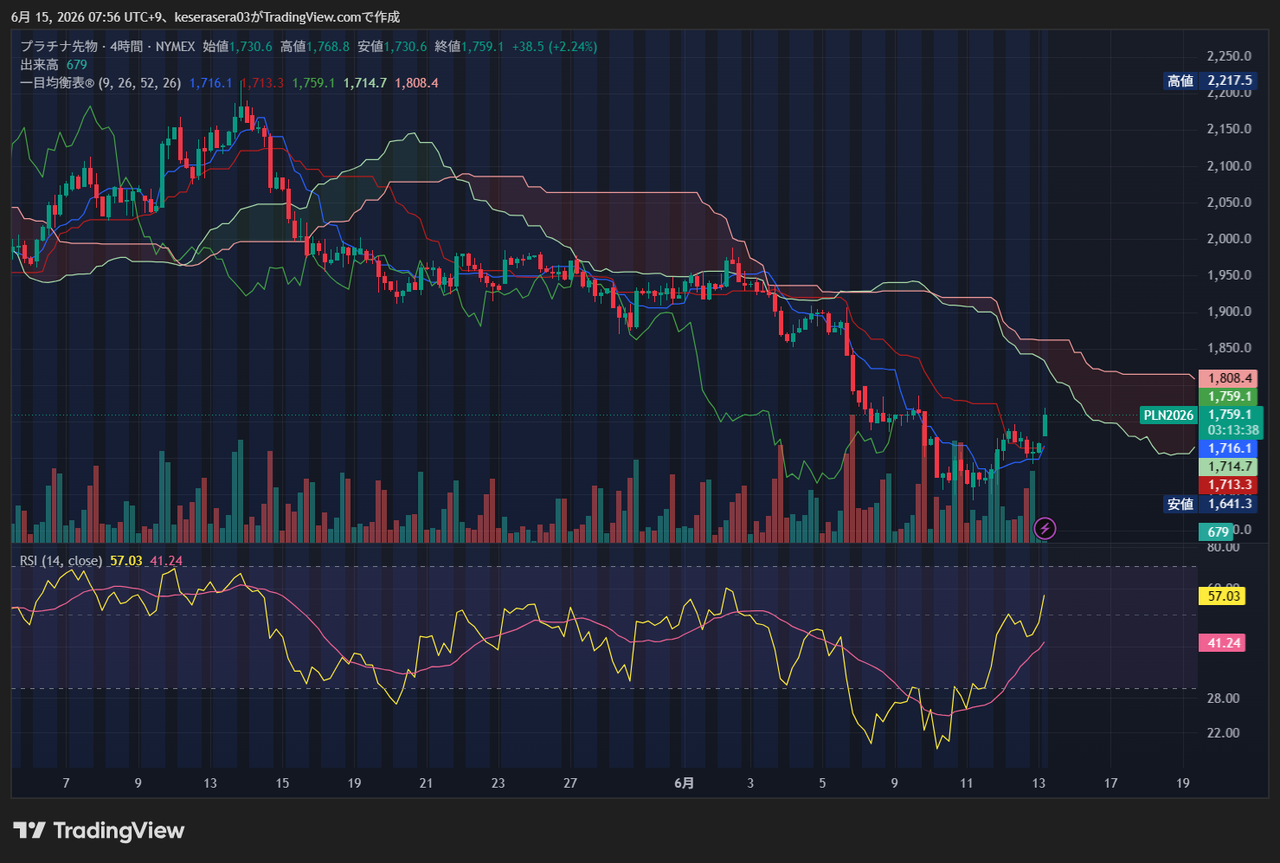Click the 41.24 value in RSI legend
Viewport: 1280px width, 863px height.
pyautogui.click(x=166, y=561)
